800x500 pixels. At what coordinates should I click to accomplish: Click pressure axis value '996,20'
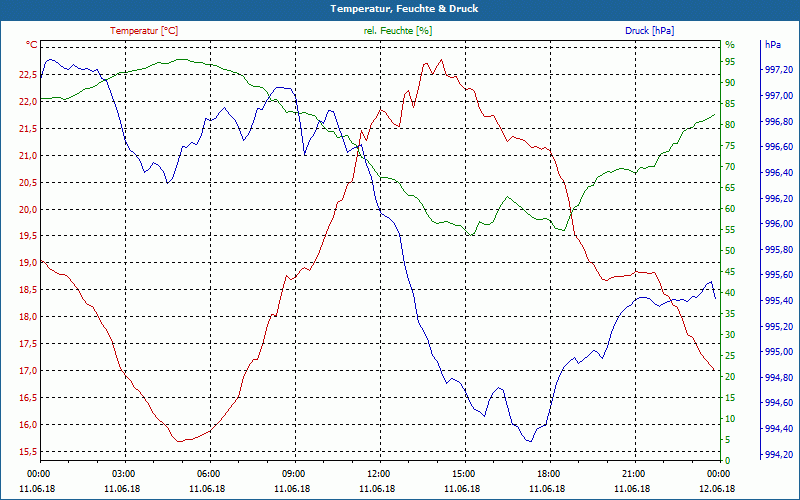pyautogui.click(x=780, y=198)
